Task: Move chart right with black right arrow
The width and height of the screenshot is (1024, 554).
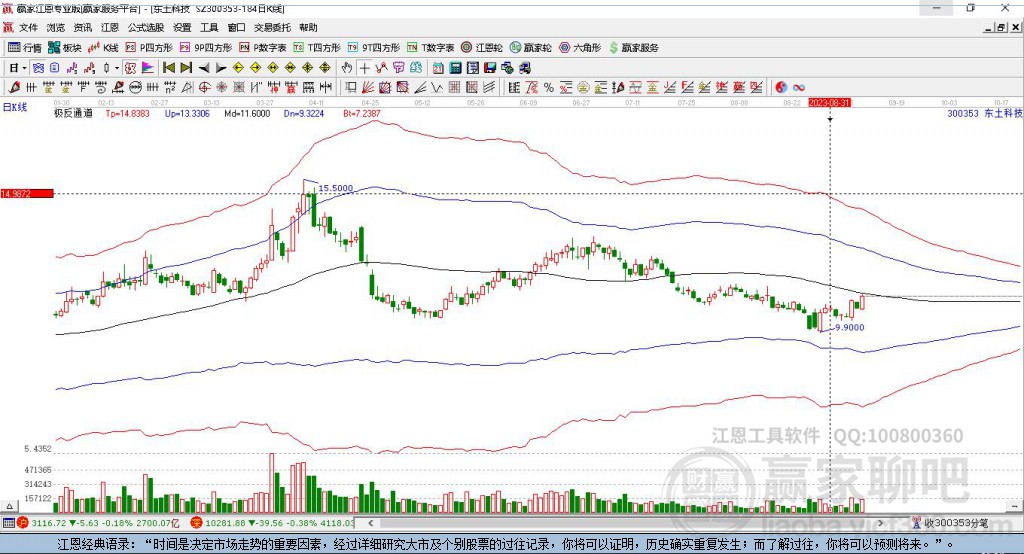Action: [x=221, y=68]
